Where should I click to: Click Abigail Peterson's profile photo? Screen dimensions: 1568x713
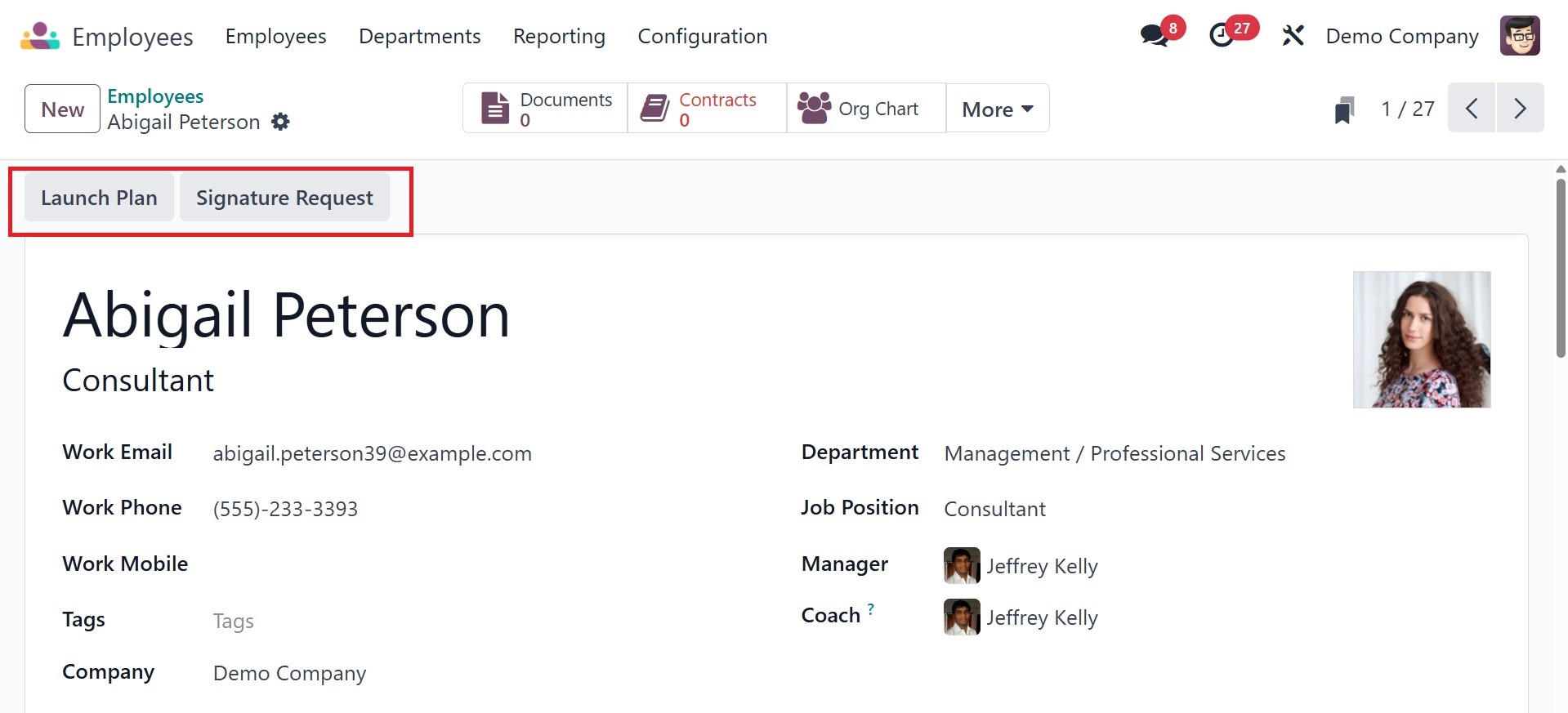1421,340
